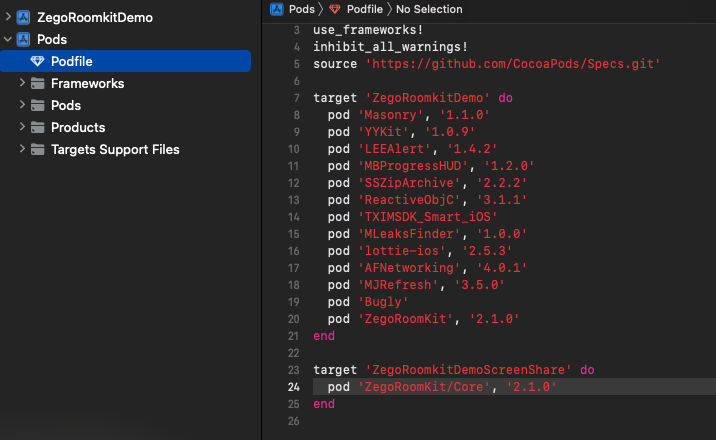Image resolution: width=716 pixels, height=440 pixels.
Task: Click the 'MJRefresh' pod name
Action: [x=398, y=285]
